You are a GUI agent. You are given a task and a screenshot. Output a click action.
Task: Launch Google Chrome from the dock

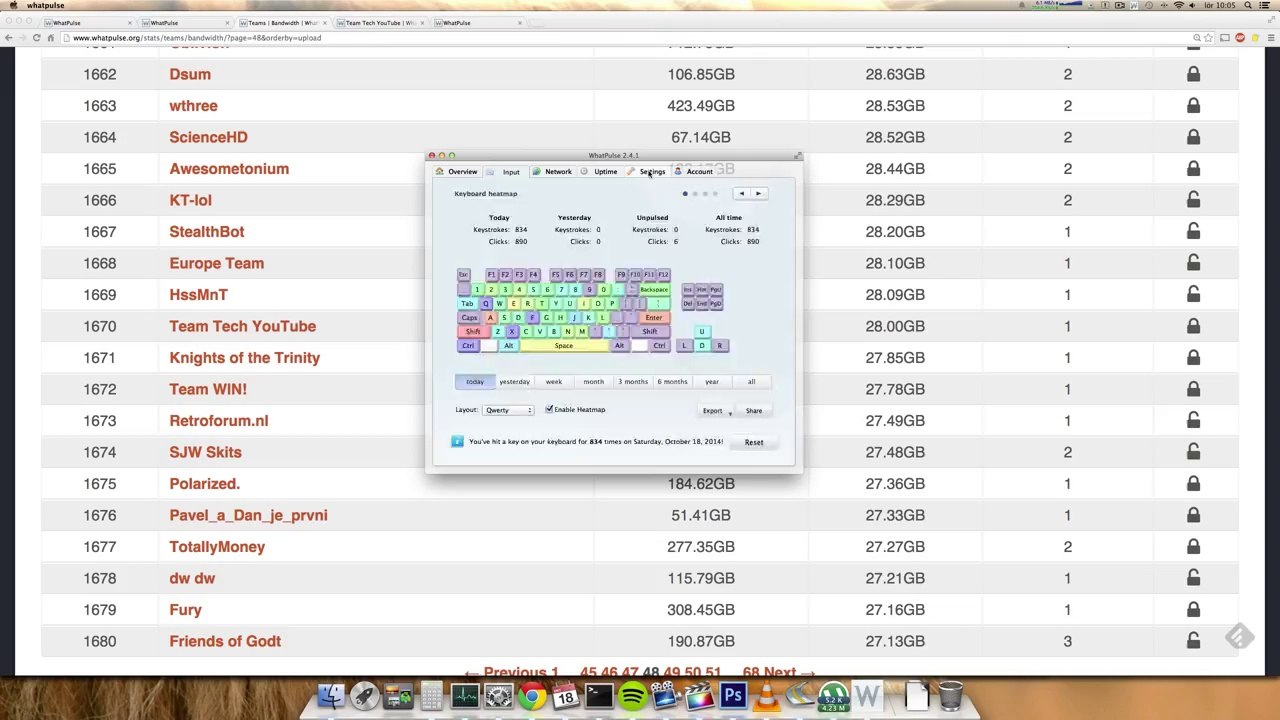pyautogui.click(x=532, y=696)
